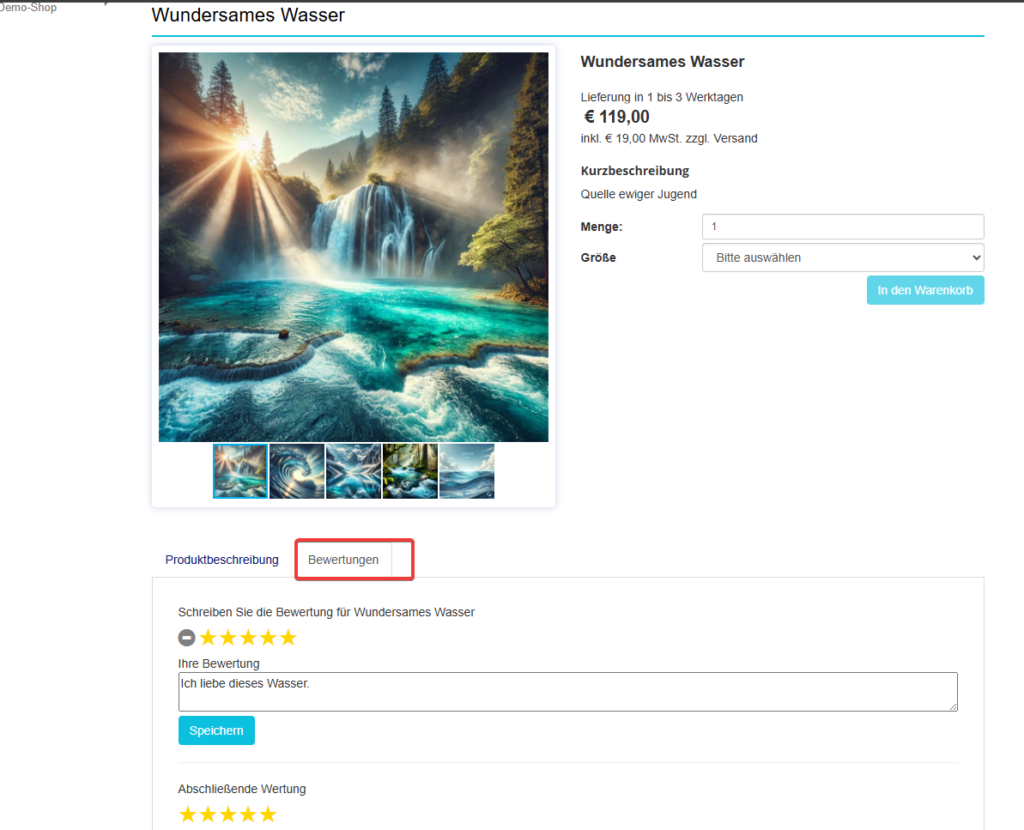Click inside the 'Ihre Bewertung' text box

coord(567,691)
